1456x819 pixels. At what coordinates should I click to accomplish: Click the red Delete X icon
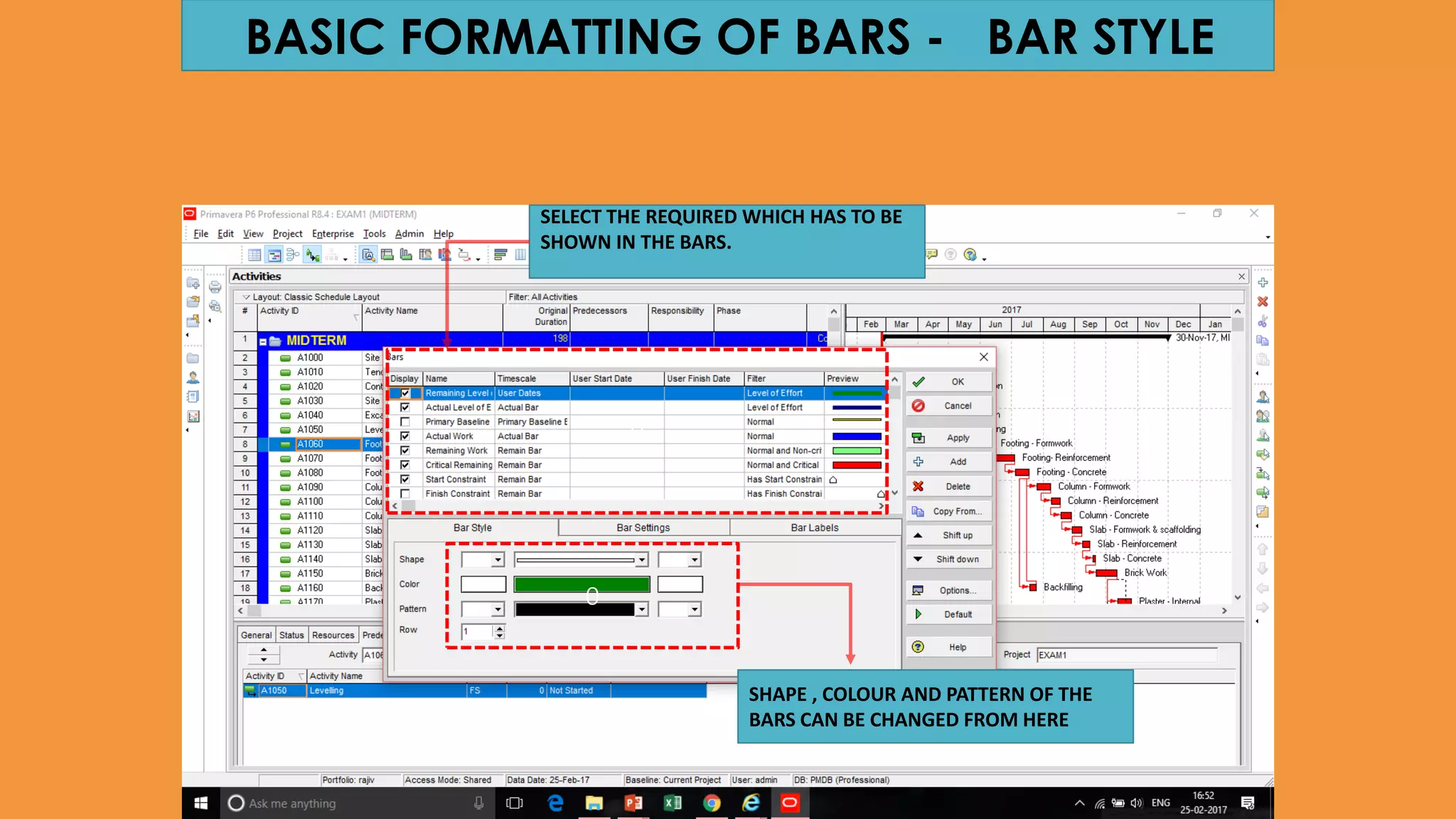(918, 486)
